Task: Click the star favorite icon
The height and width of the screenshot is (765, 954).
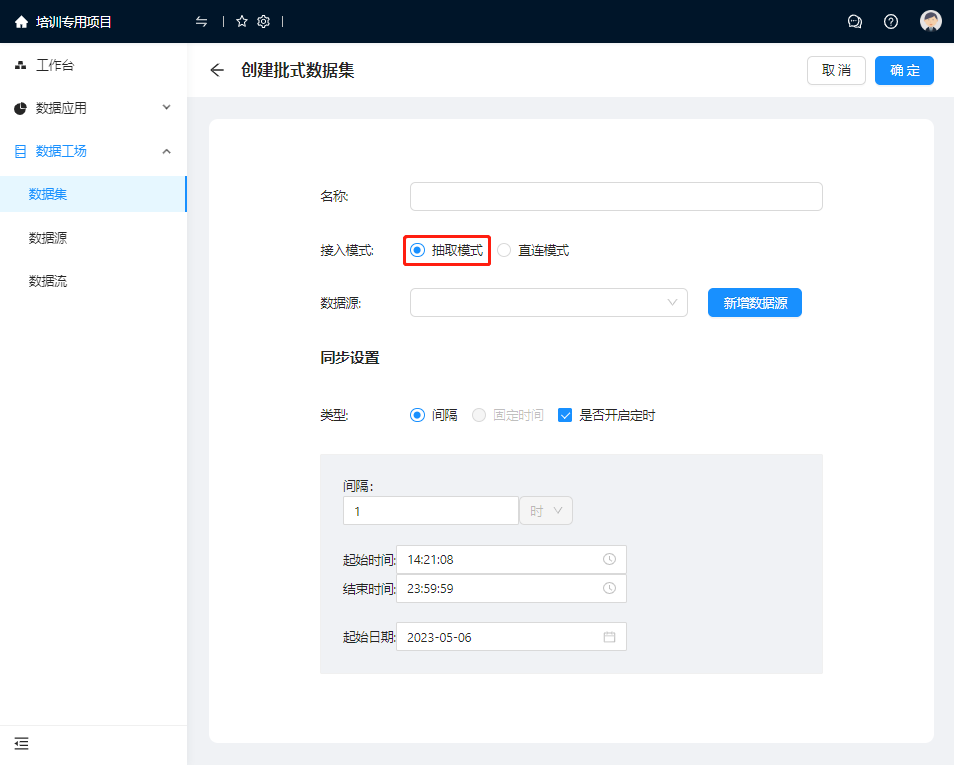Action: point(242,21)
